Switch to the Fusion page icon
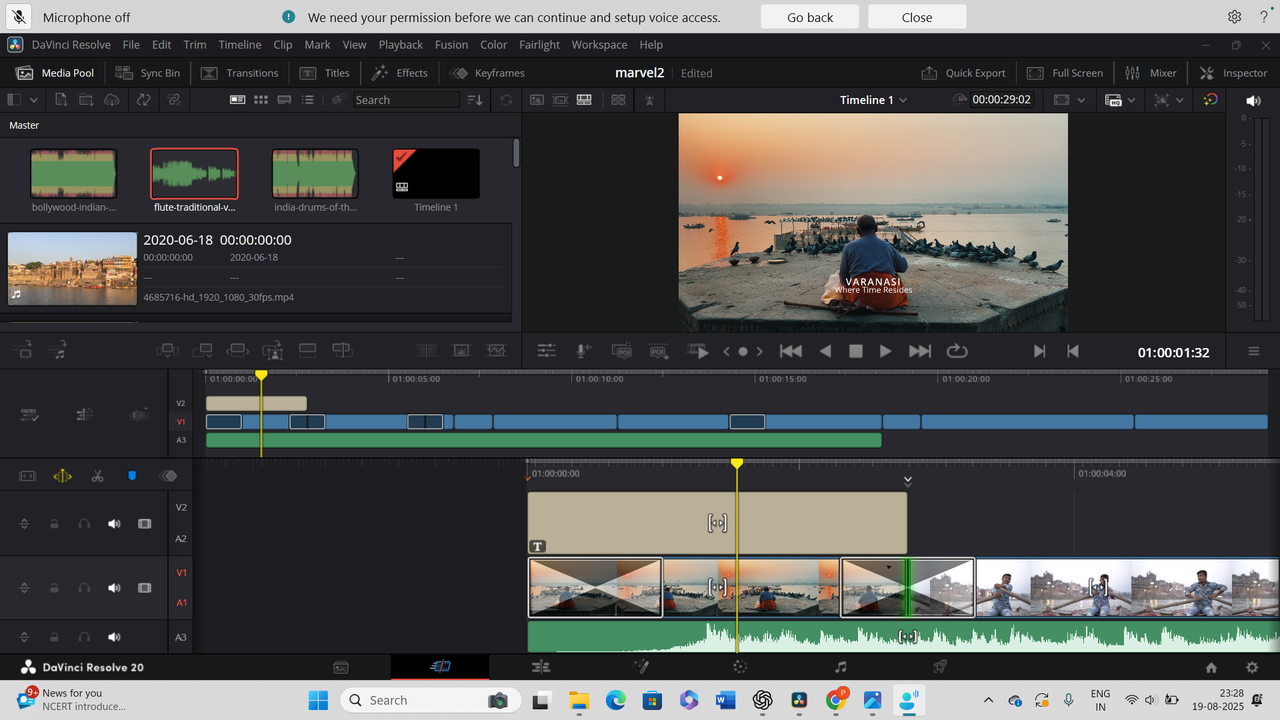Viewport: 1280px width, 720px height. coord(641,667)
